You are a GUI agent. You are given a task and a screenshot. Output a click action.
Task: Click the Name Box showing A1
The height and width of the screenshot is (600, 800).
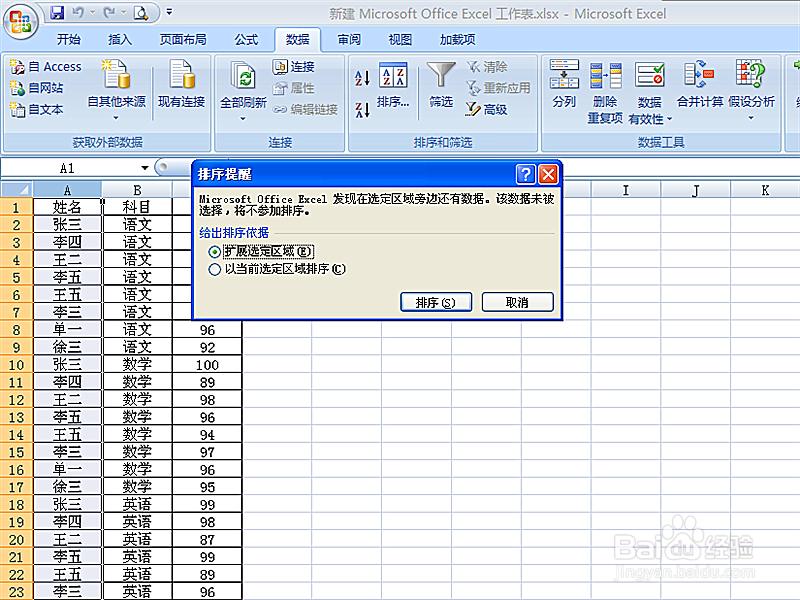[69, 168]
